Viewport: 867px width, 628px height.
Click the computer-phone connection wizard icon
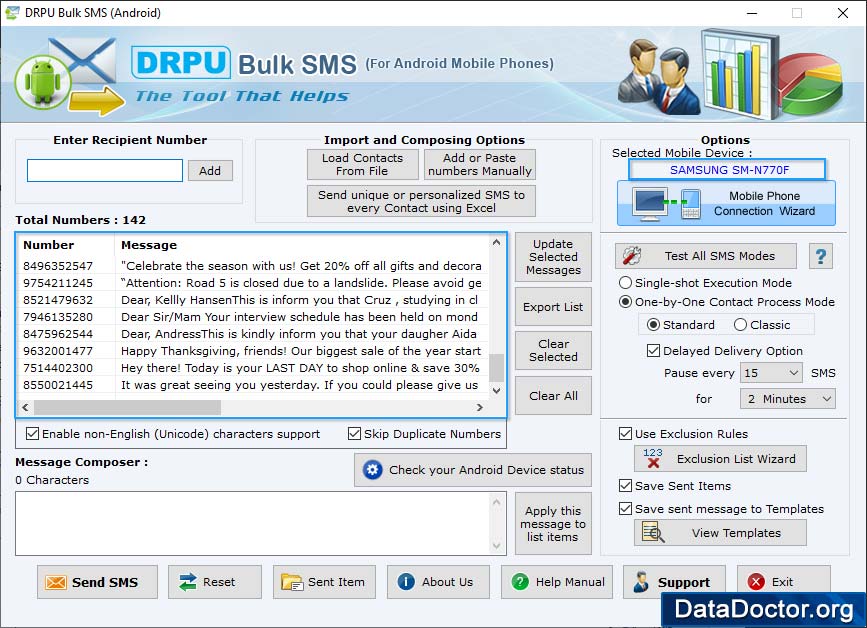coord(667,204)
